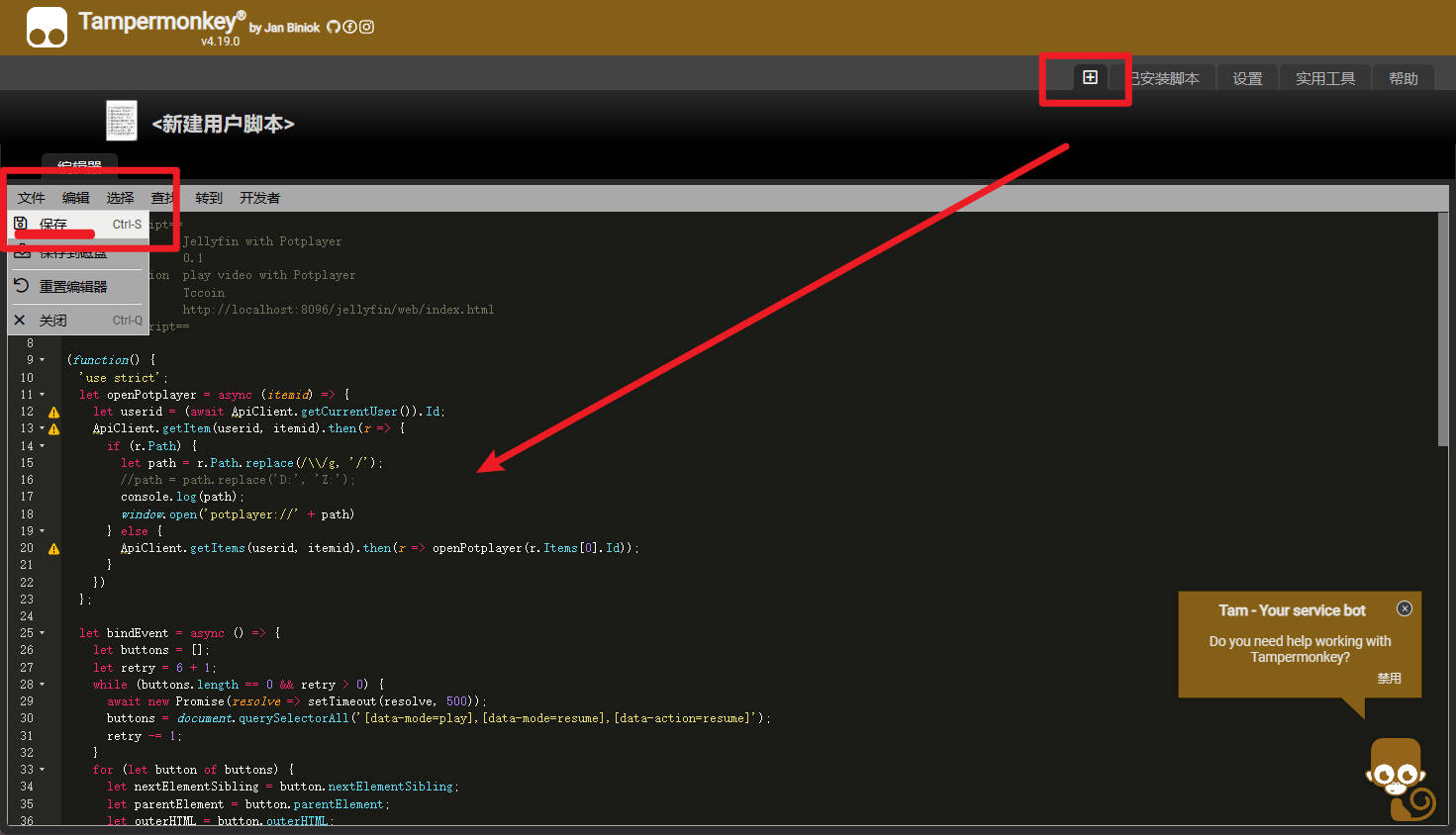
Task: Click 'bindEvent' on line 25
Action: [138, 633]
